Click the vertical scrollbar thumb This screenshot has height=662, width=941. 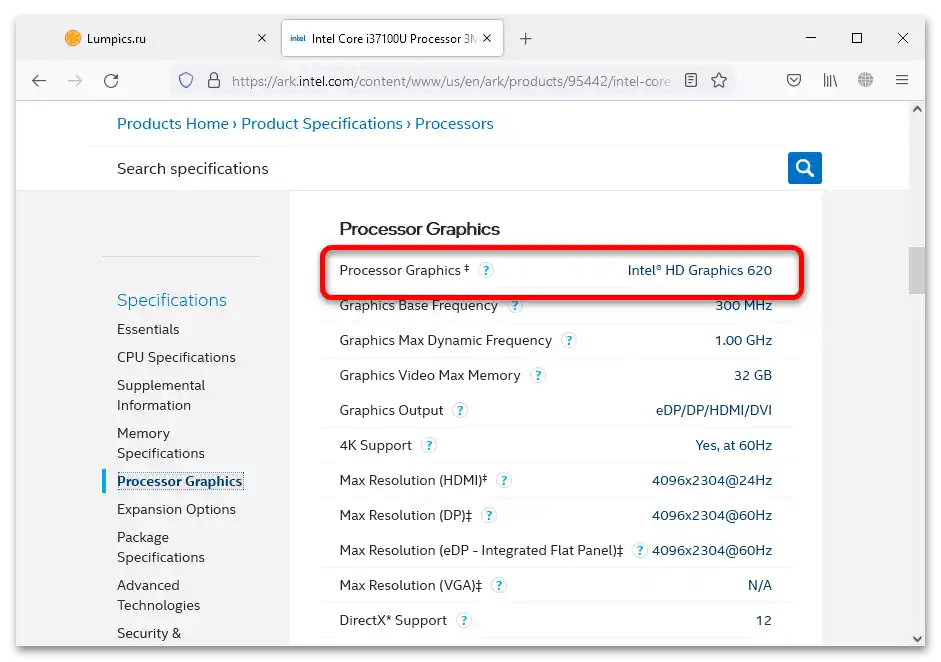(x=916, y=271)
